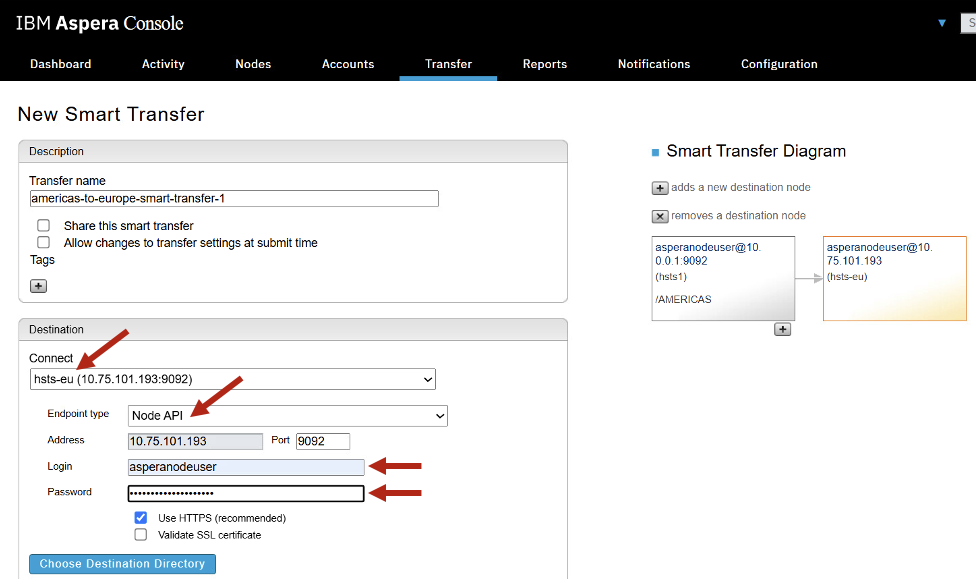This screenshot has width=976, height=583.
Task: Click the plus icon below the hsts1 source node
Action: pyautogui.click(x=782, y=329)
